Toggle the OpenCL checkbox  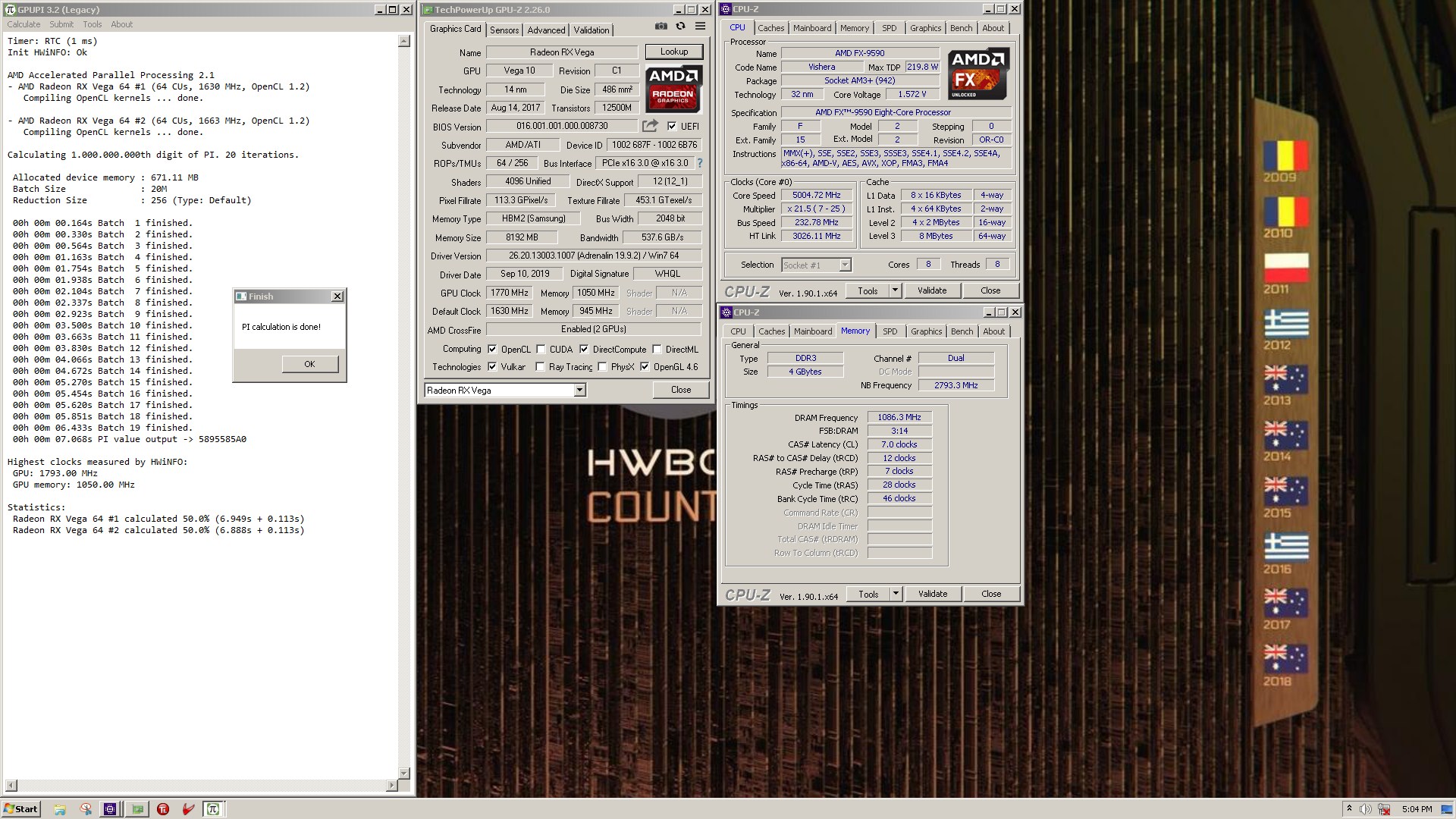[492, 349]
